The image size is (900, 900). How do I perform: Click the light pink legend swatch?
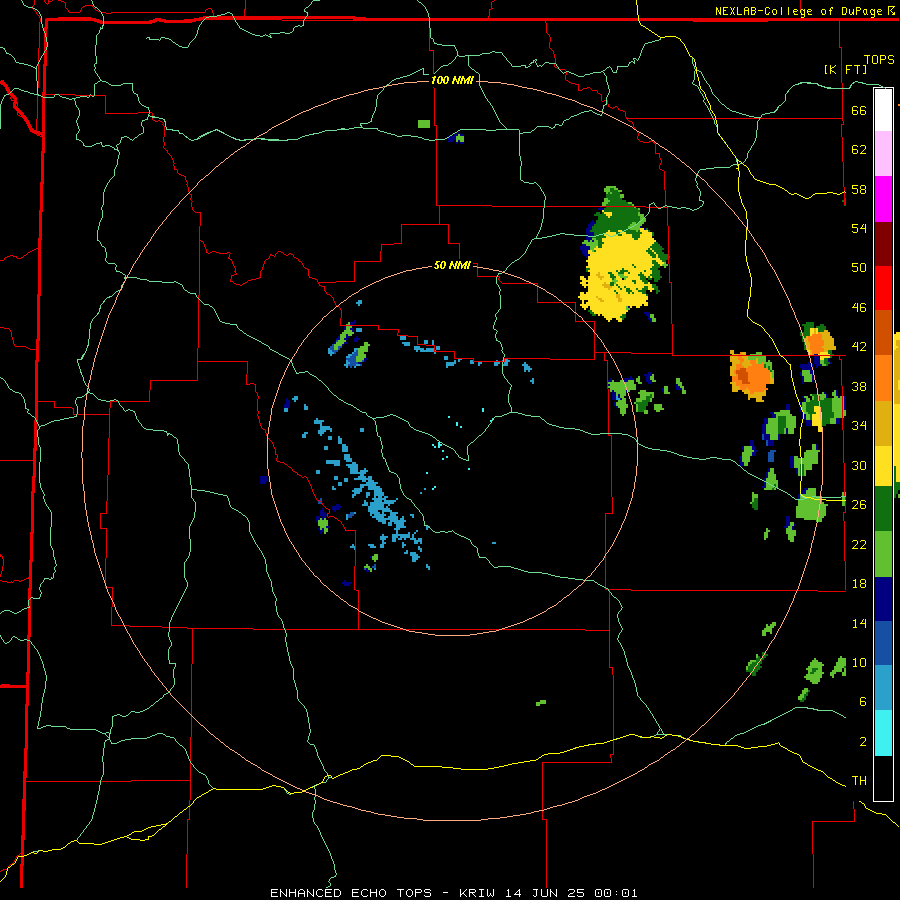coord(883,154)
